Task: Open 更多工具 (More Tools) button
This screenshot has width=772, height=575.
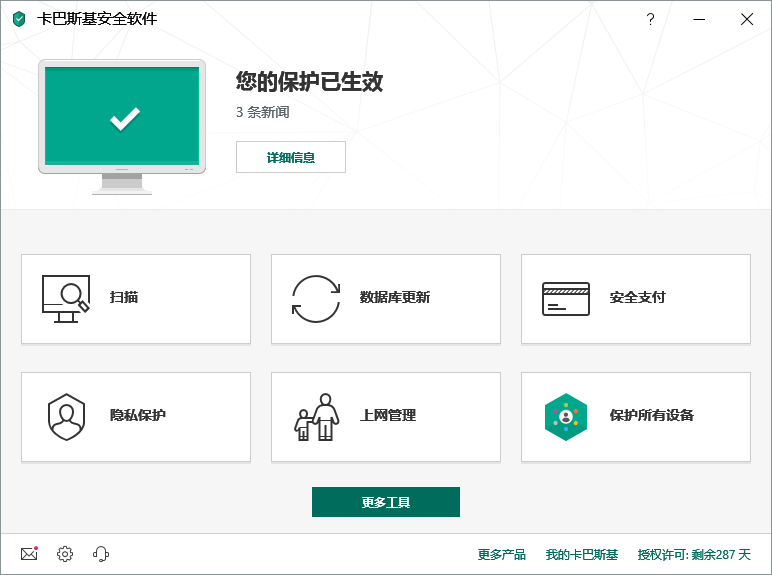Action: [386, 502]
